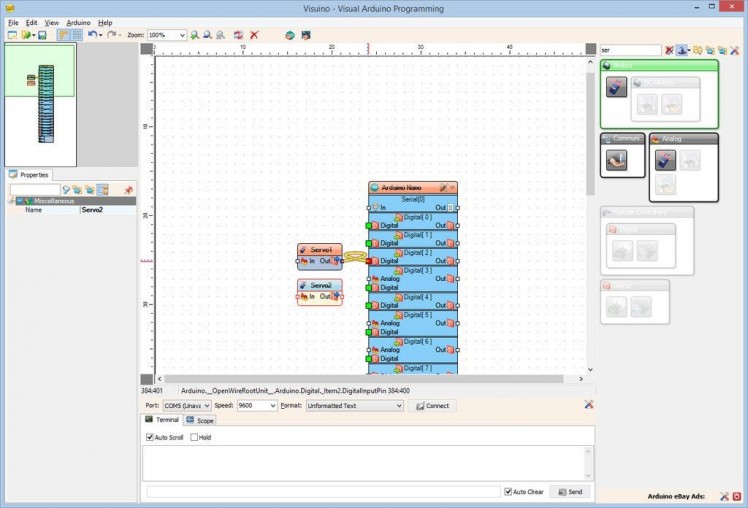Click the Connect button
Viewport: 748px width, 508px height.
coord(432,406)
